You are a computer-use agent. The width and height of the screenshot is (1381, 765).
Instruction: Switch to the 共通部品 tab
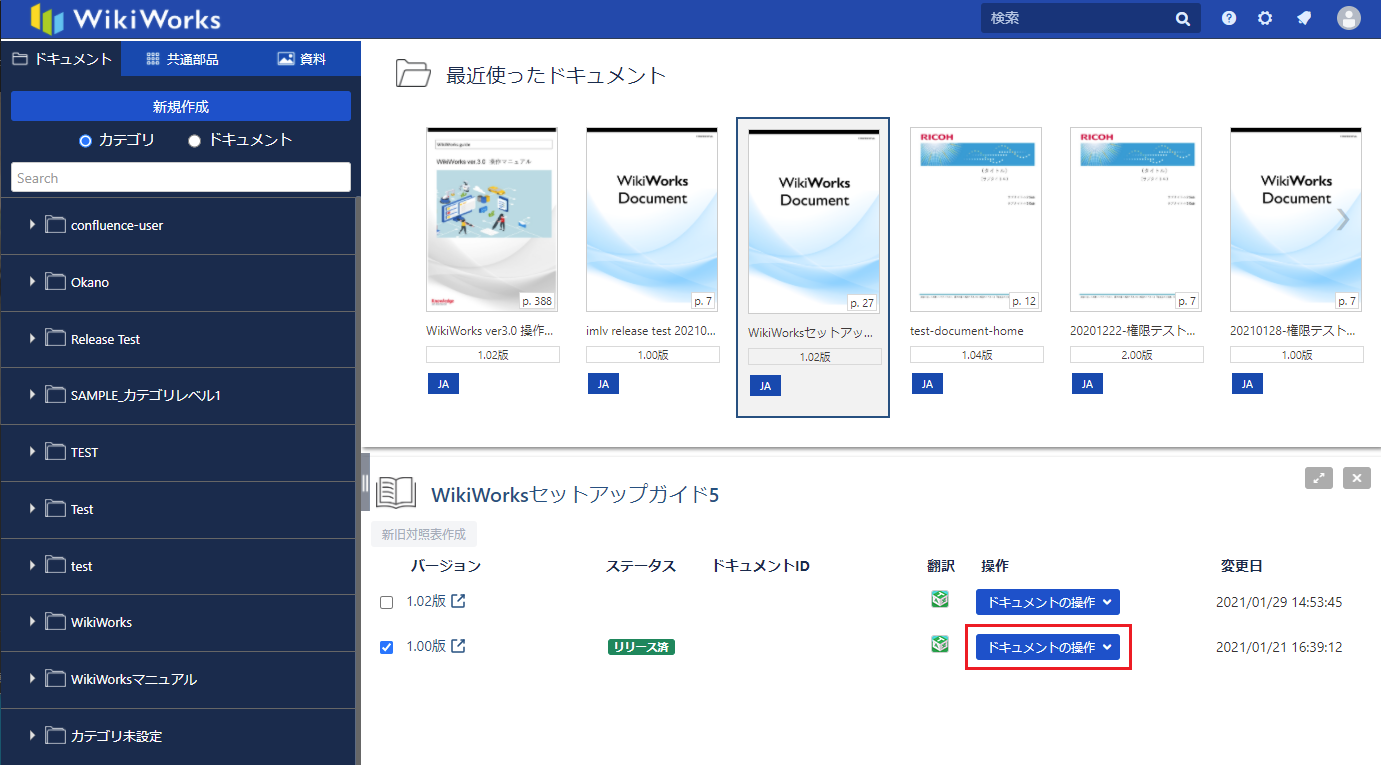[x=182, y=59]
